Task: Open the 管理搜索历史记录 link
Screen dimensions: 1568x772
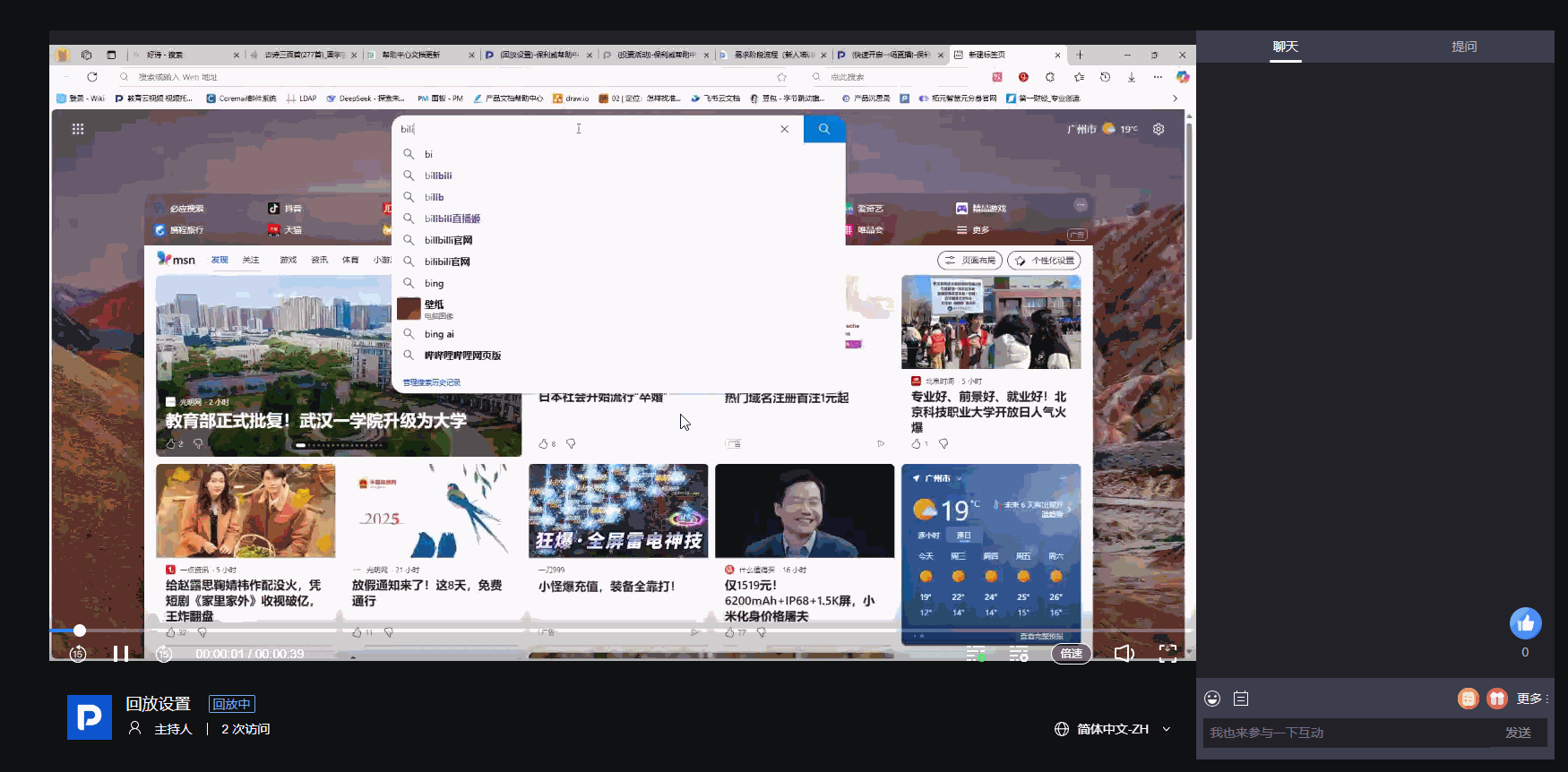Action: pos(432,382)
